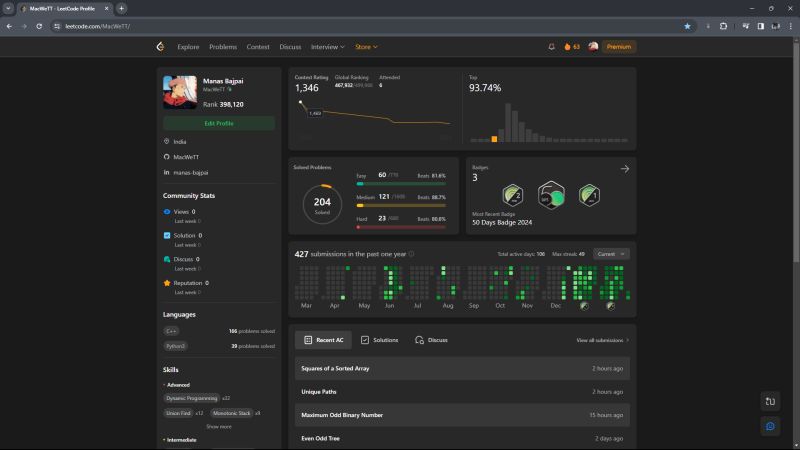The image size is (800, 450).
Task: Switch to the Discuss tab below heatmap
Action: (431, 340)
